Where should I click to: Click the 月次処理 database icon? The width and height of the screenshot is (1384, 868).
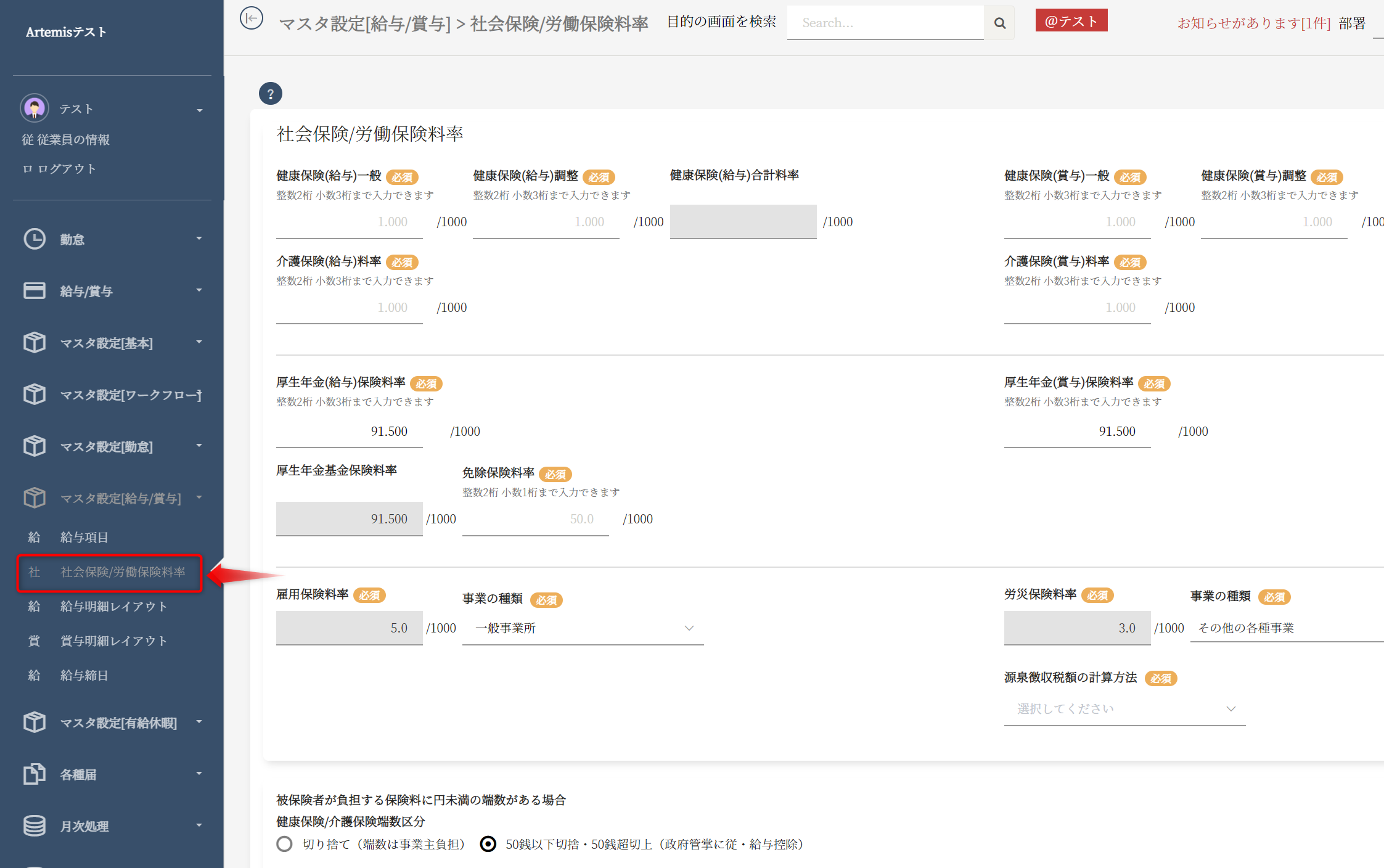[x=35, y=825]
